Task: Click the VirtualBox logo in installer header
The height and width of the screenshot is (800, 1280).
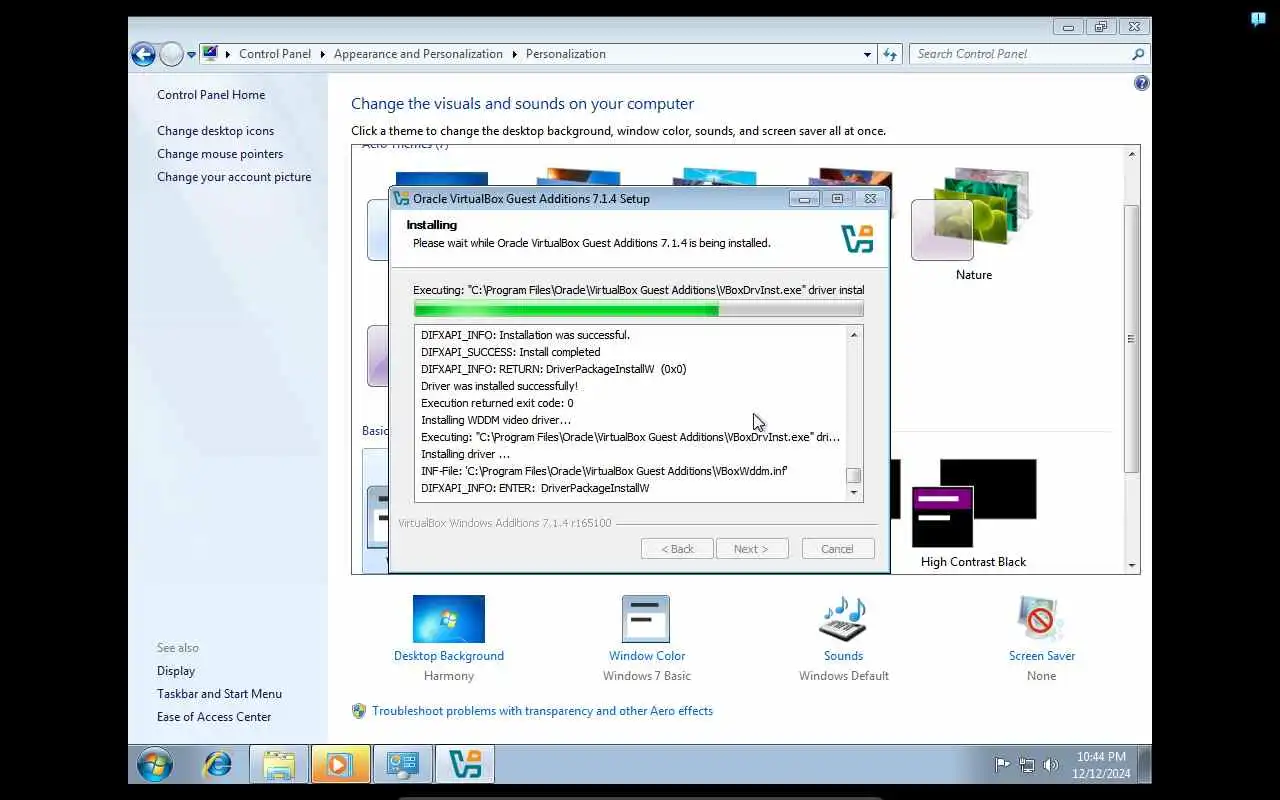Action: point(858,238)
